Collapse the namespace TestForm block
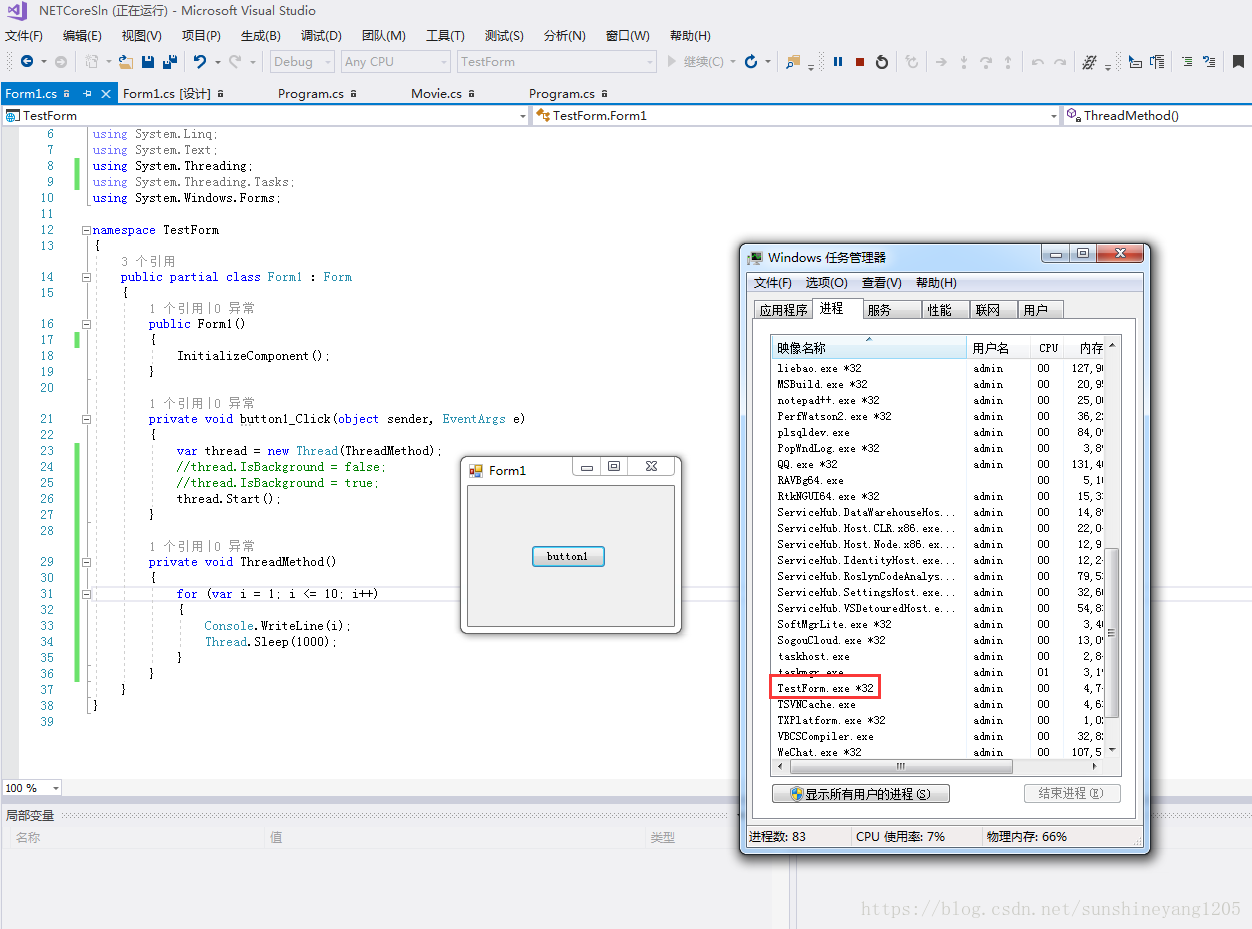Image resolution: width=1252 pixels, height=929 pixels. tap(86, 230)
